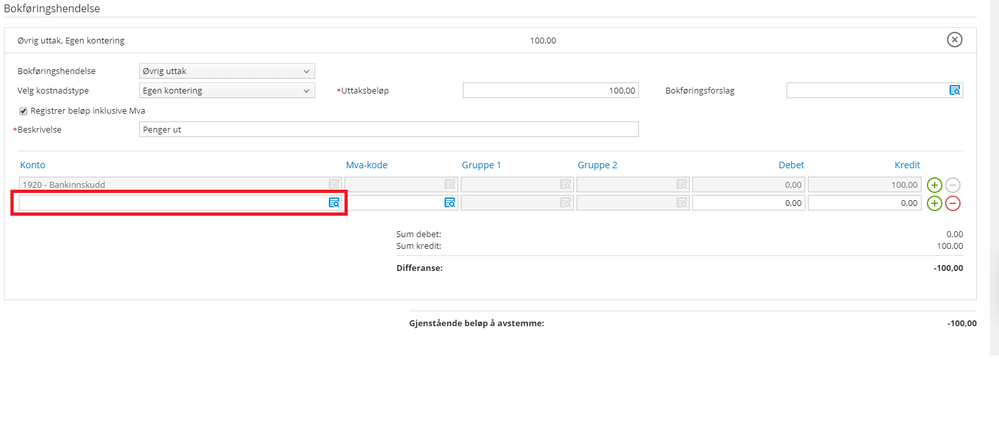Viewport: 999px width, 421px height.
Task: Click the empty Konto input in second row
Action: coord(180,203)
